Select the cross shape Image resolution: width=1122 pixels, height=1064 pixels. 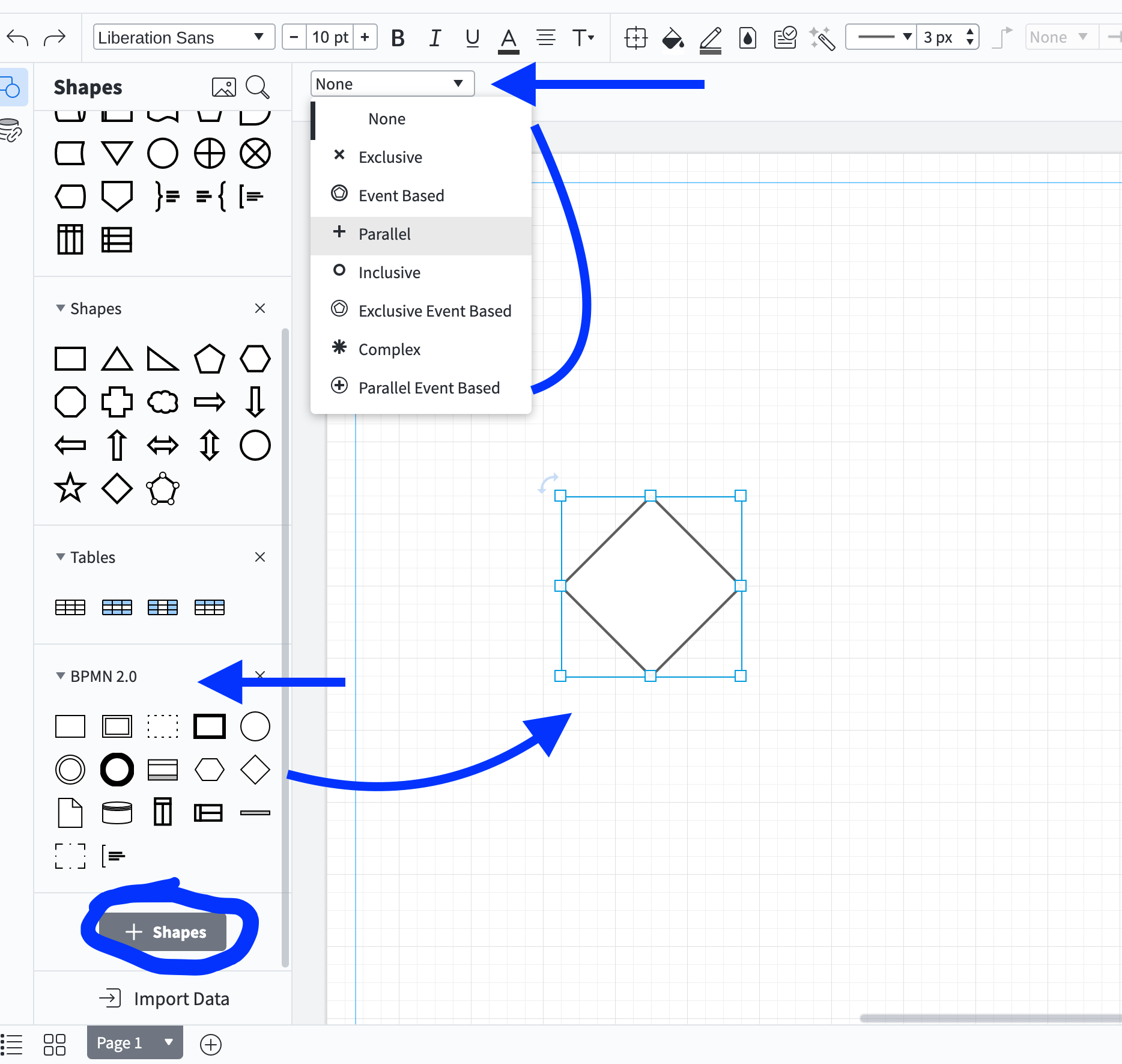(x=117, y=402)
